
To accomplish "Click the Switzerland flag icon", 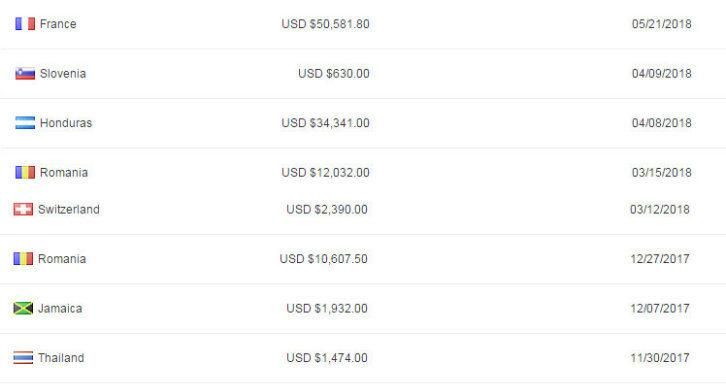I will tap(23, 209).
